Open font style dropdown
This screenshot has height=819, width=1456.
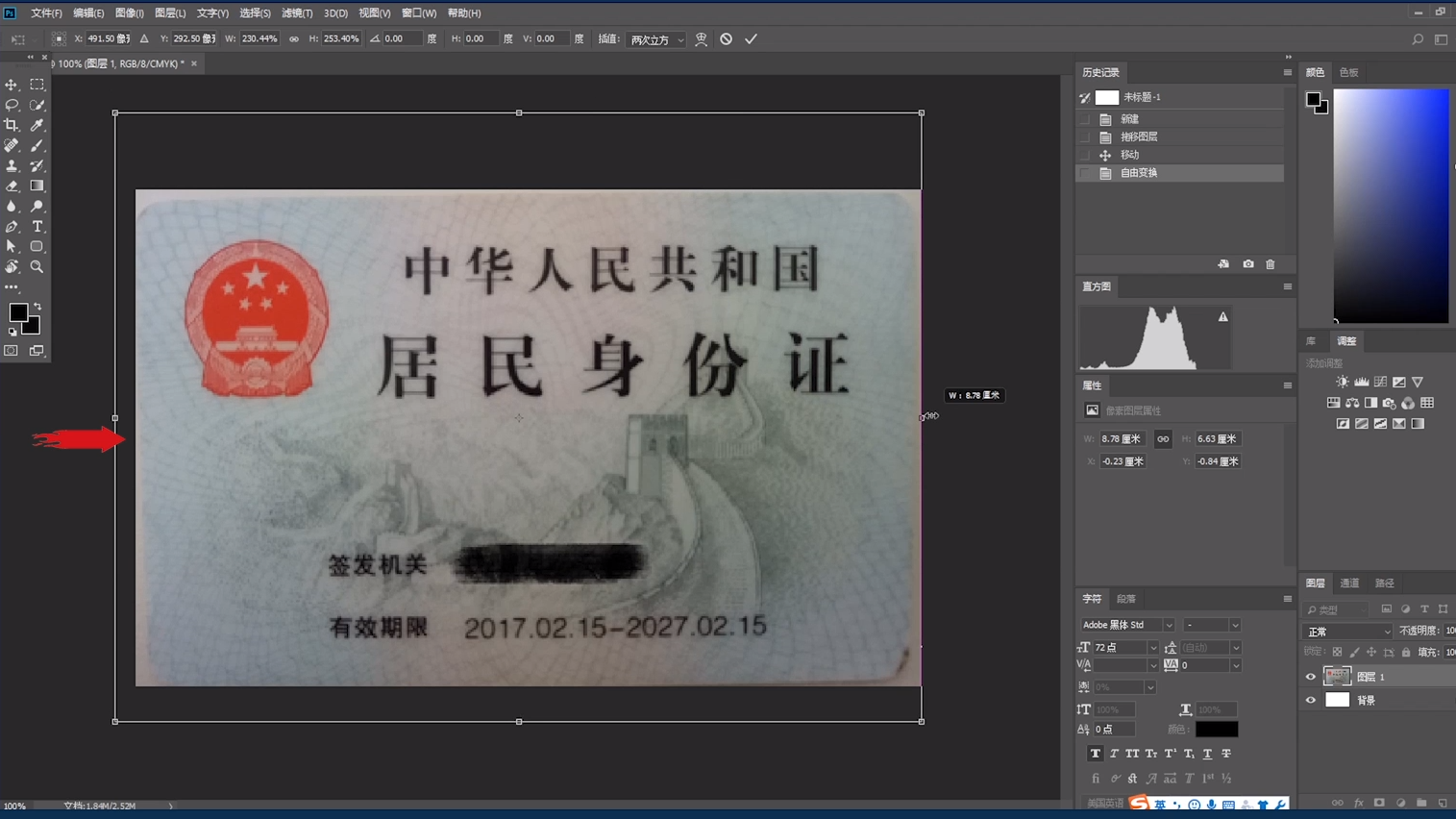pos(1212,625)
